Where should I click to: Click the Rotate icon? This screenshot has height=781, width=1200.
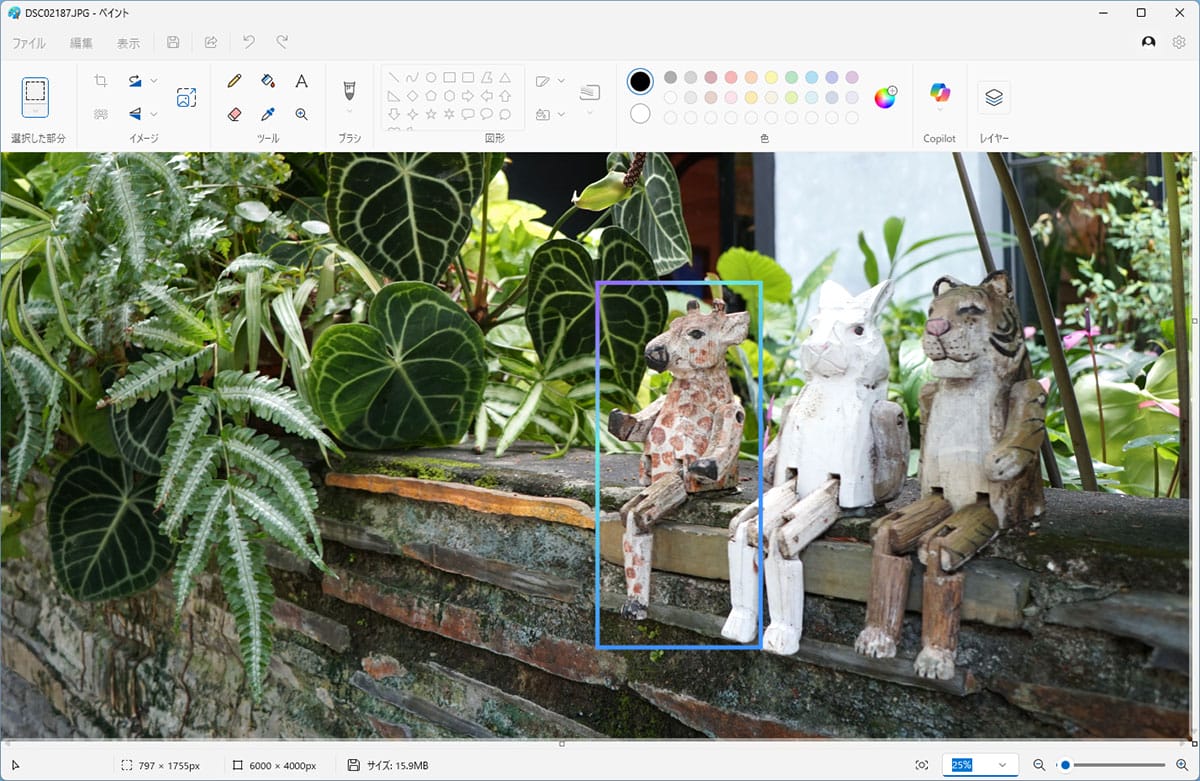coord(135,81)
